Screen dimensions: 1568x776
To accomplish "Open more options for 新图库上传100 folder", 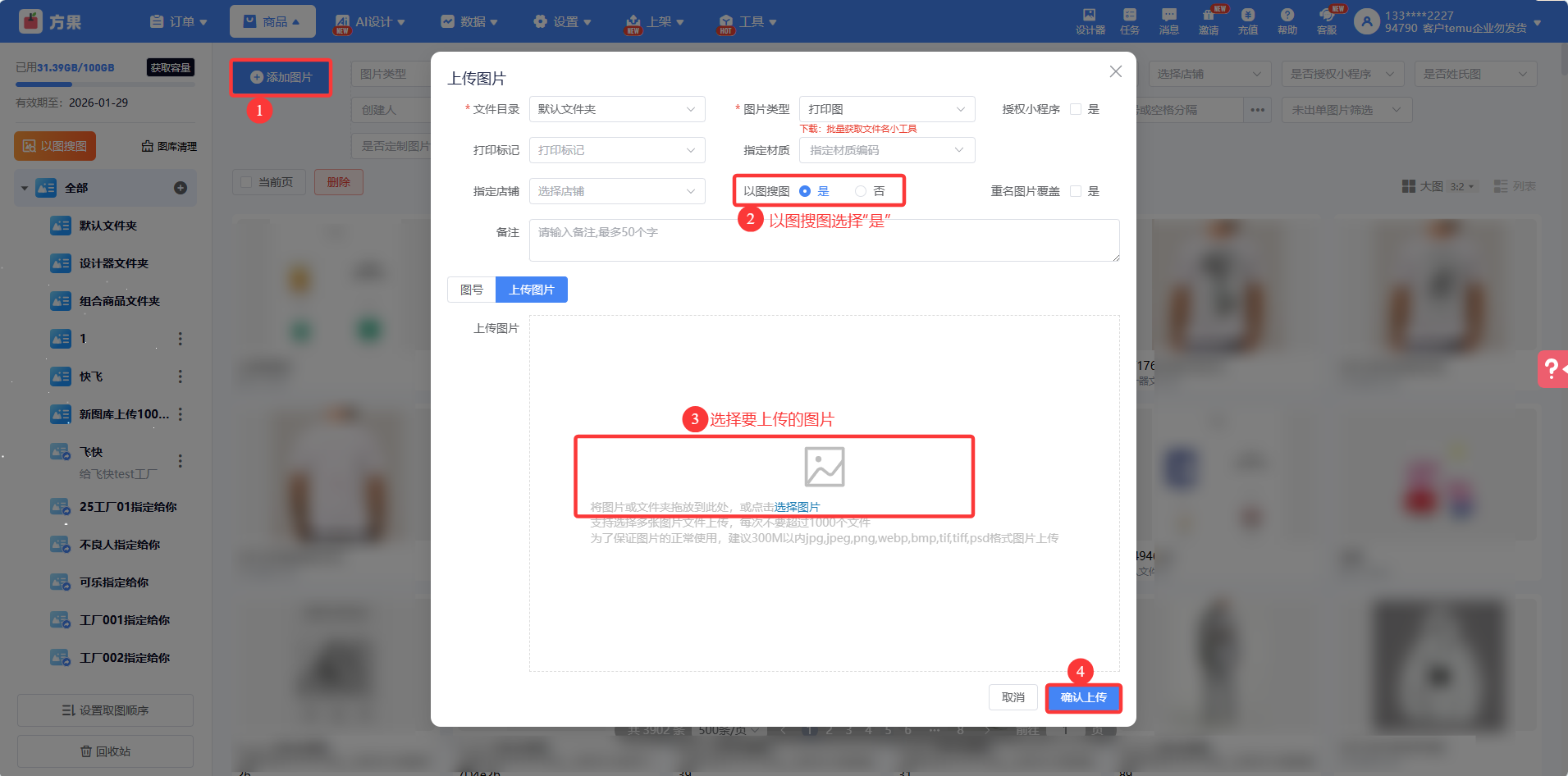I will [x=181, y=414].
